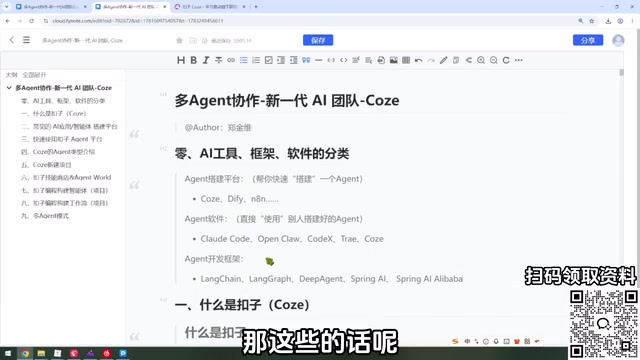The width and height of the screenshot is (640, 360).
Task: Click the heading 一、什么是扣子（Coze）
Action: (x=242, y=304)
